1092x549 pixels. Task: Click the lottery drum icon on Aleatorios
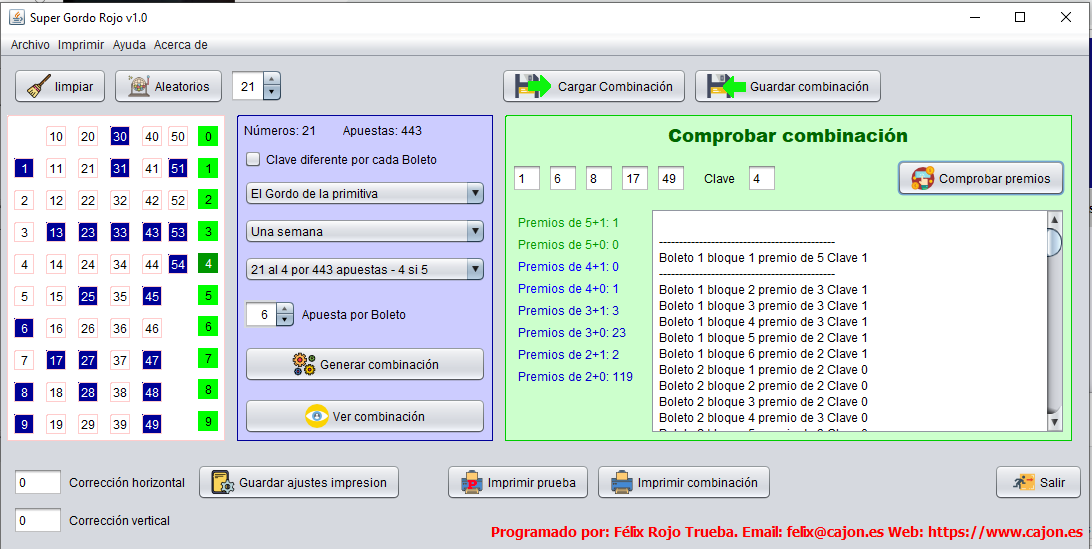(x=139, y=87)
